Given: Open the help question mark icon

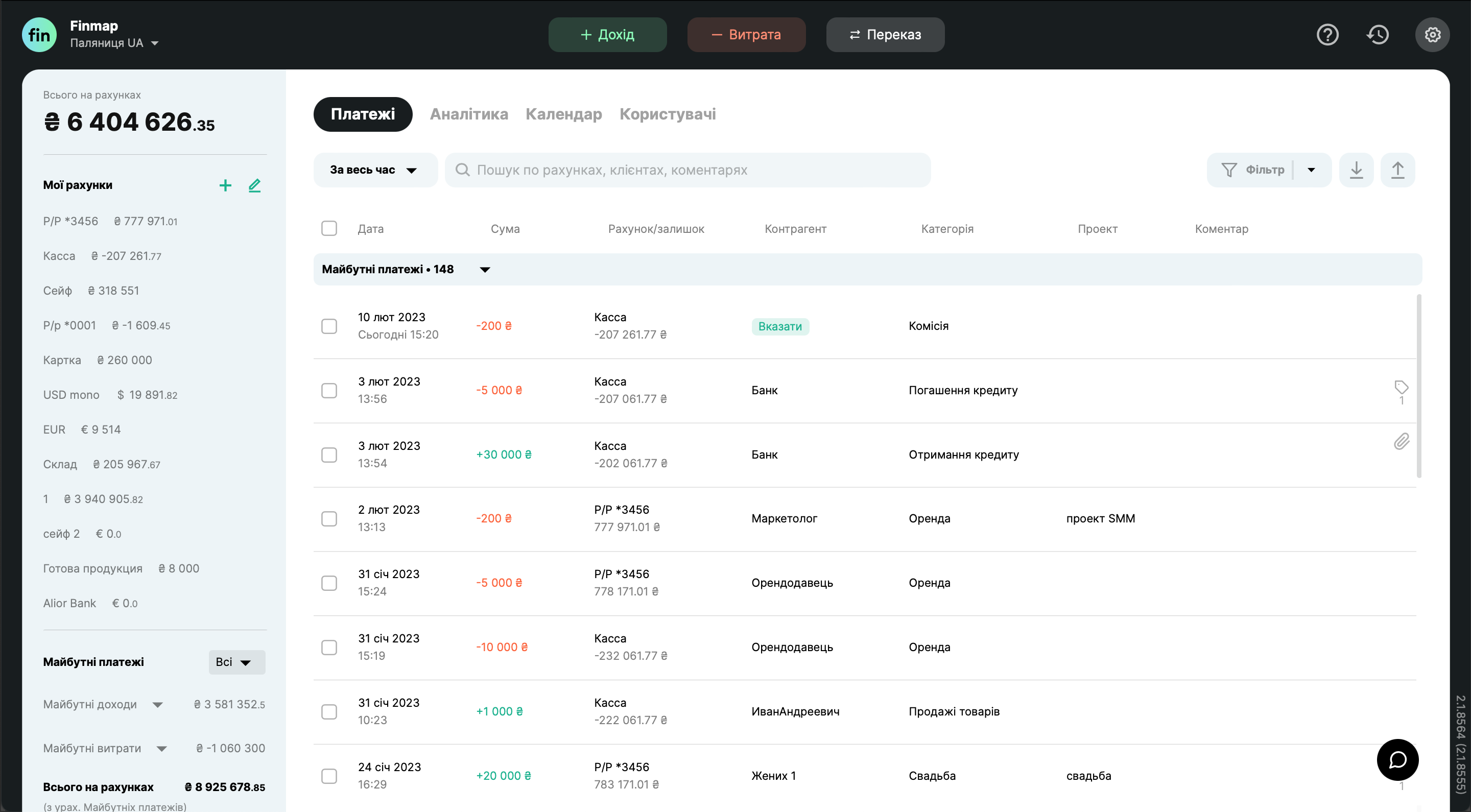Looking at the screenshot, I should coord(1327,35).
